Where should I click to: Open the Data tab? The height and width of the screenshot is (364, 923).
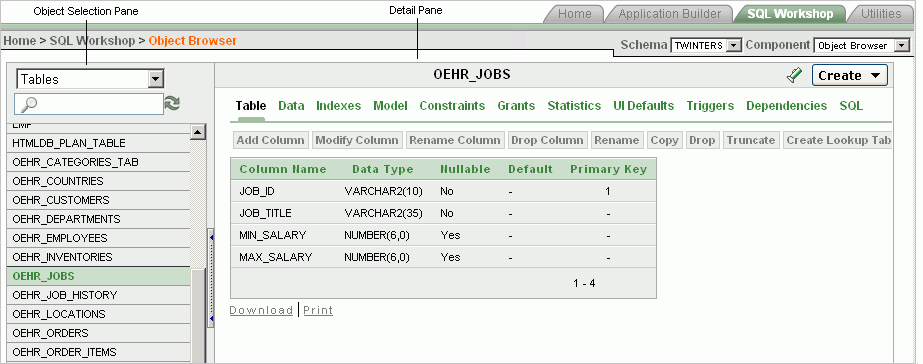coord(291,106)
